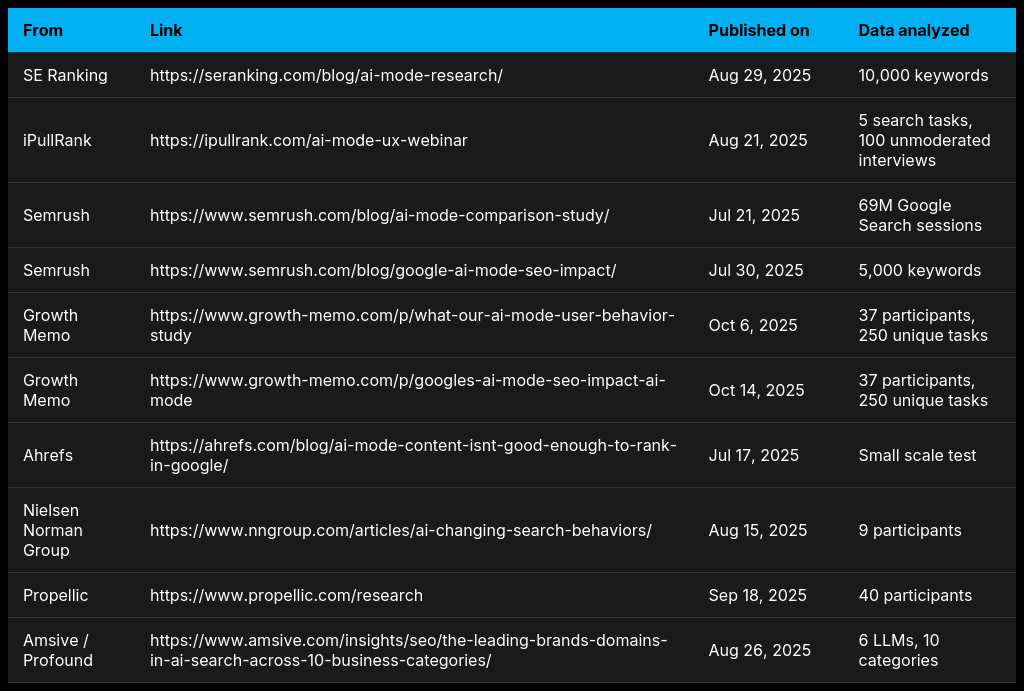Click the "69M Google Search sessions" cell
Screen dimensions: 1024x691
tap(919, 216)
